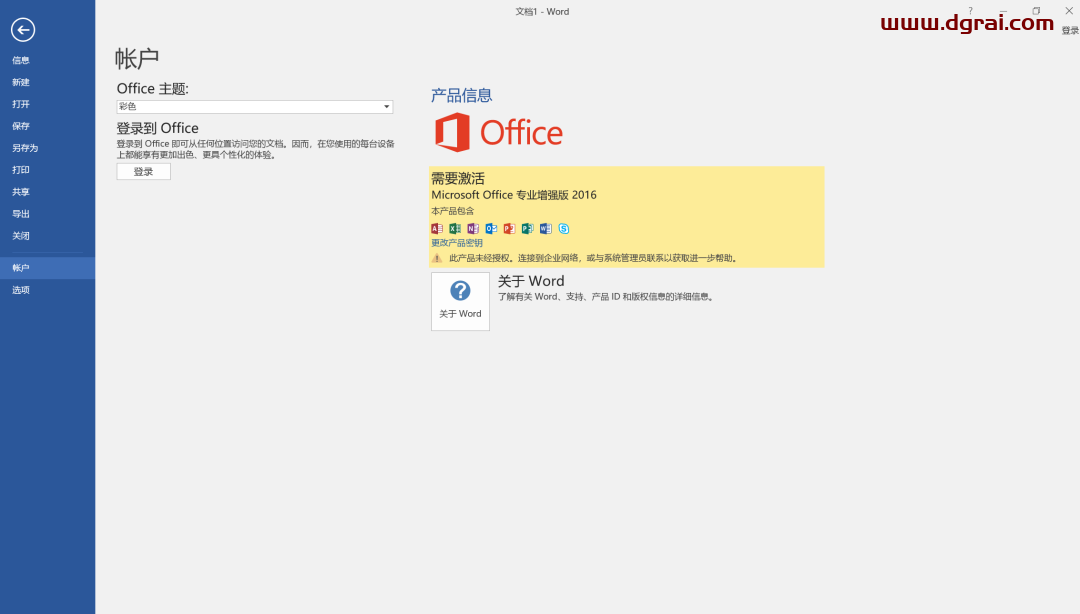Viewport: 1080px width, 614px height.
Task: Click the 更改产品密钥 link
Action: coord(457,243)
